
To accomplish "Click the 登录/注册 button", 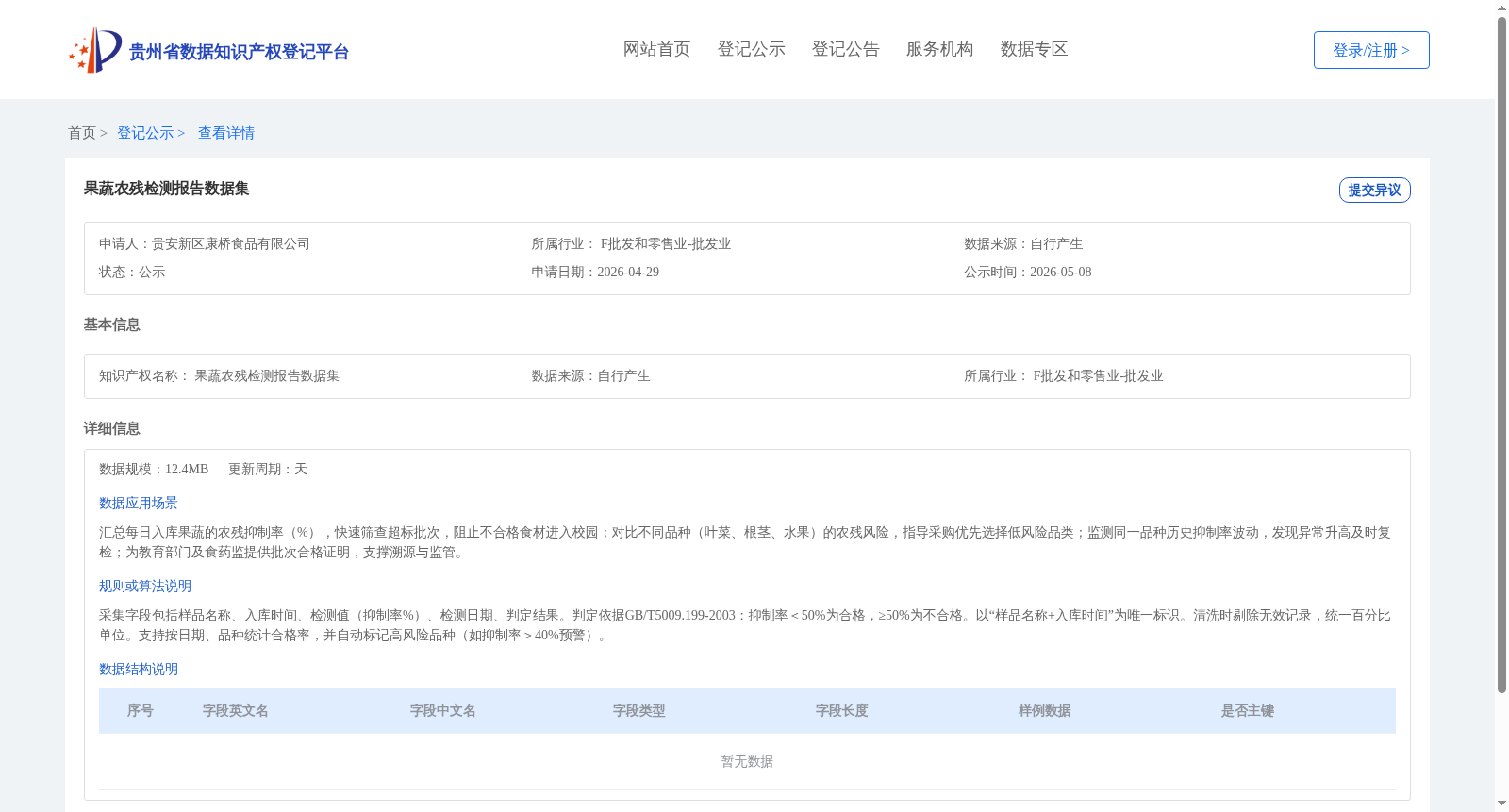I will (x=1371, y=50).
